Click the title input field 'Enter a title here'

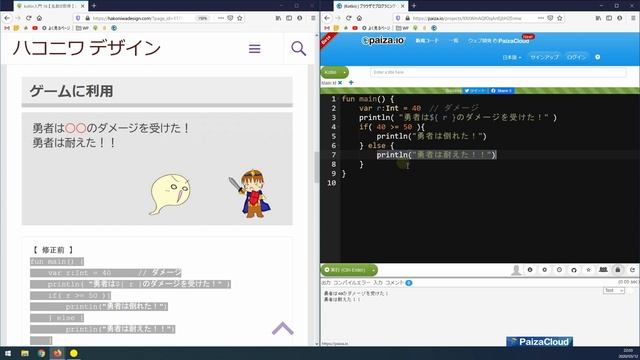[x=498, y=72]
